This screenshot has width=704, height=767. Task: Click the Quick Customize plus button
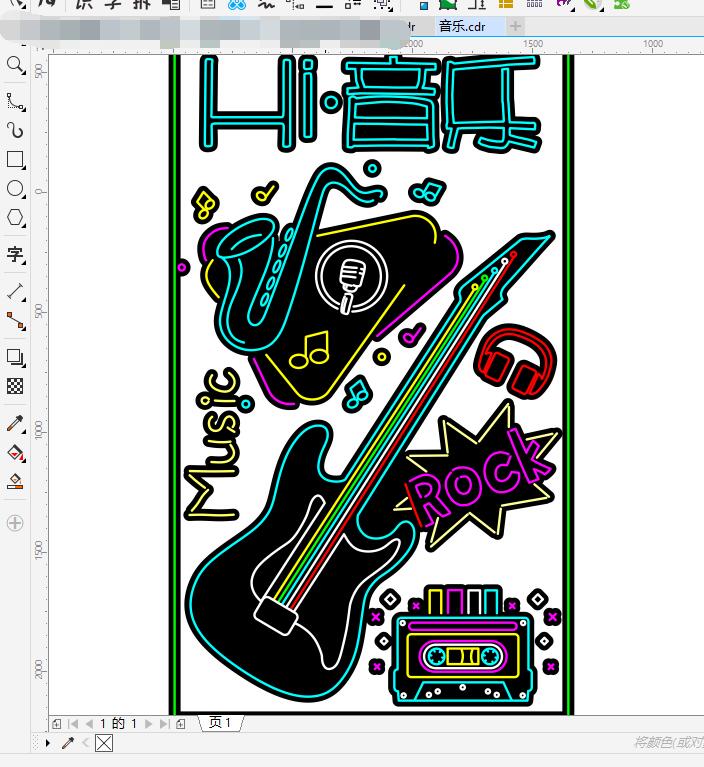point(15,522)
